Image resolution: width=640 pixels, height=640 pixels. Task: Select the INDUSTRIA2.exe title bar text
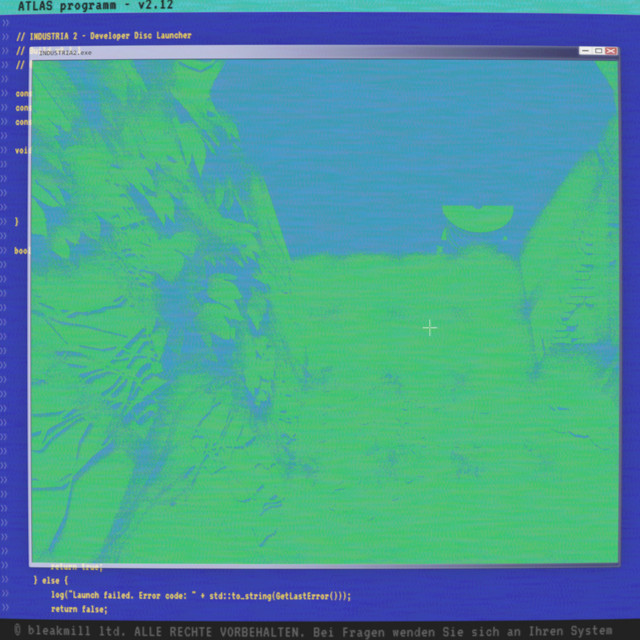click(x=66, y=52)
